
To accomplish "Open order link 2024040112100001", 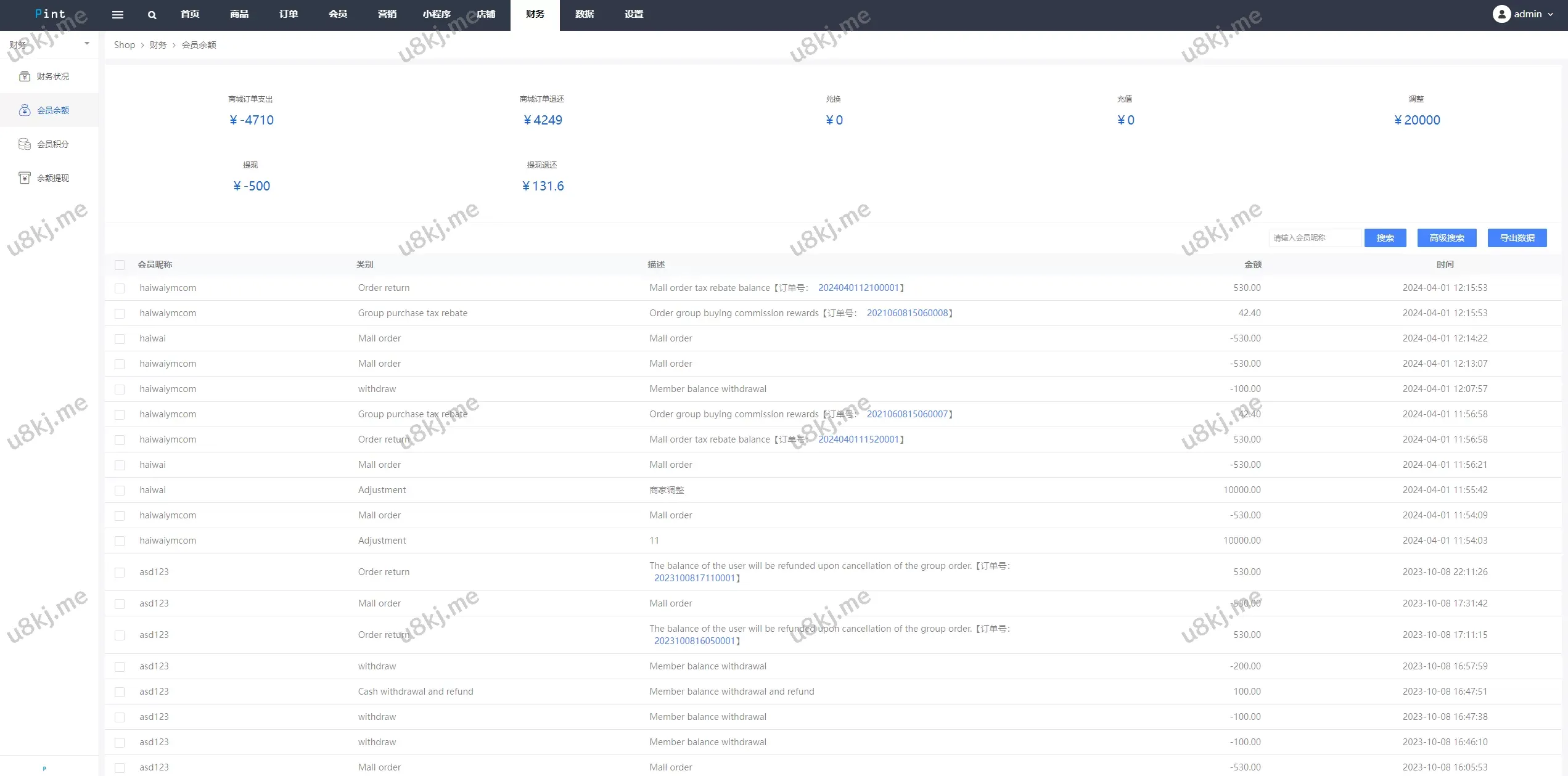I will point(858,288).
